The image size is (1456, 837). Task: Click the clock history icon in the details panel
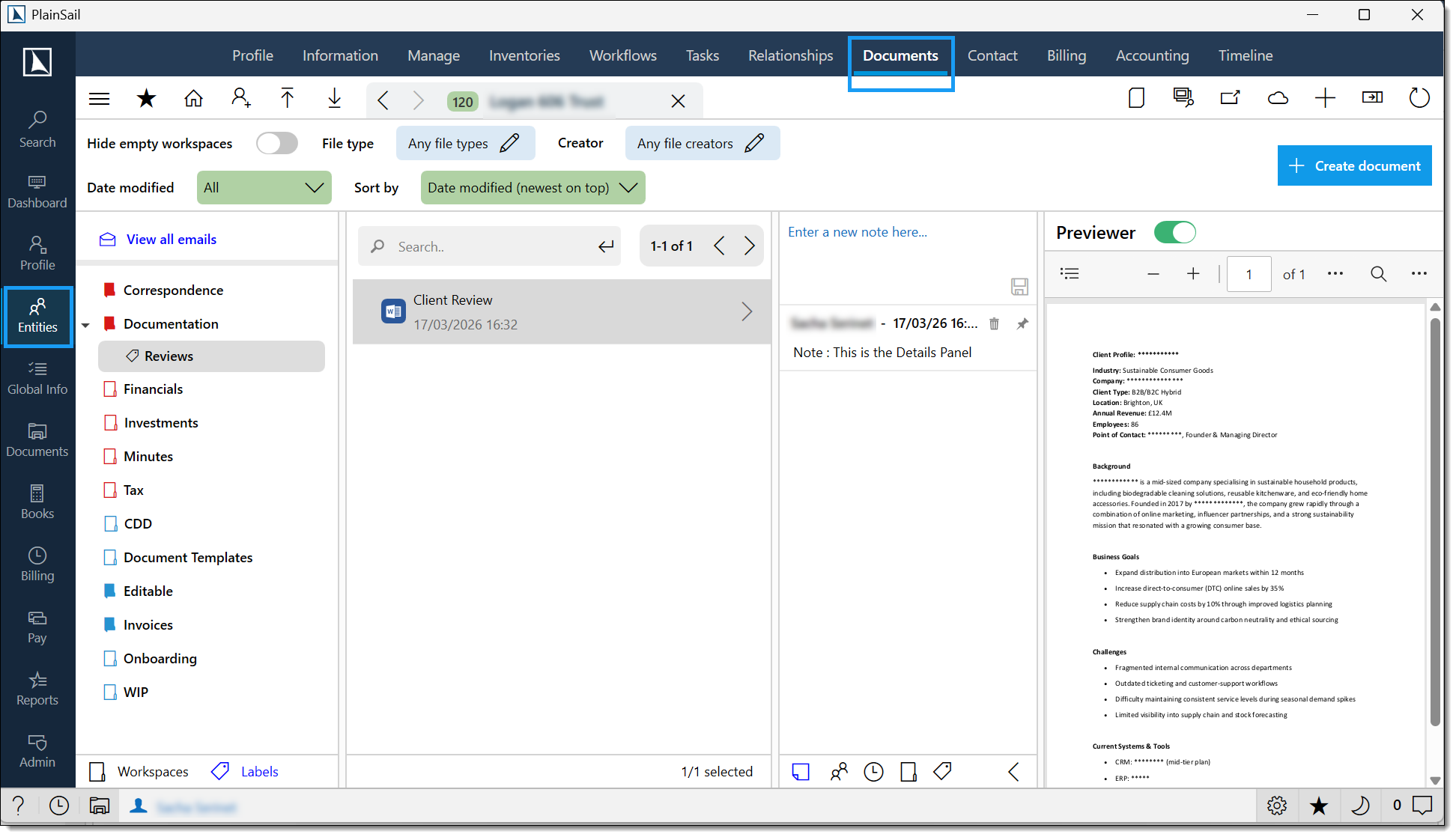click(x=873, y=771)
